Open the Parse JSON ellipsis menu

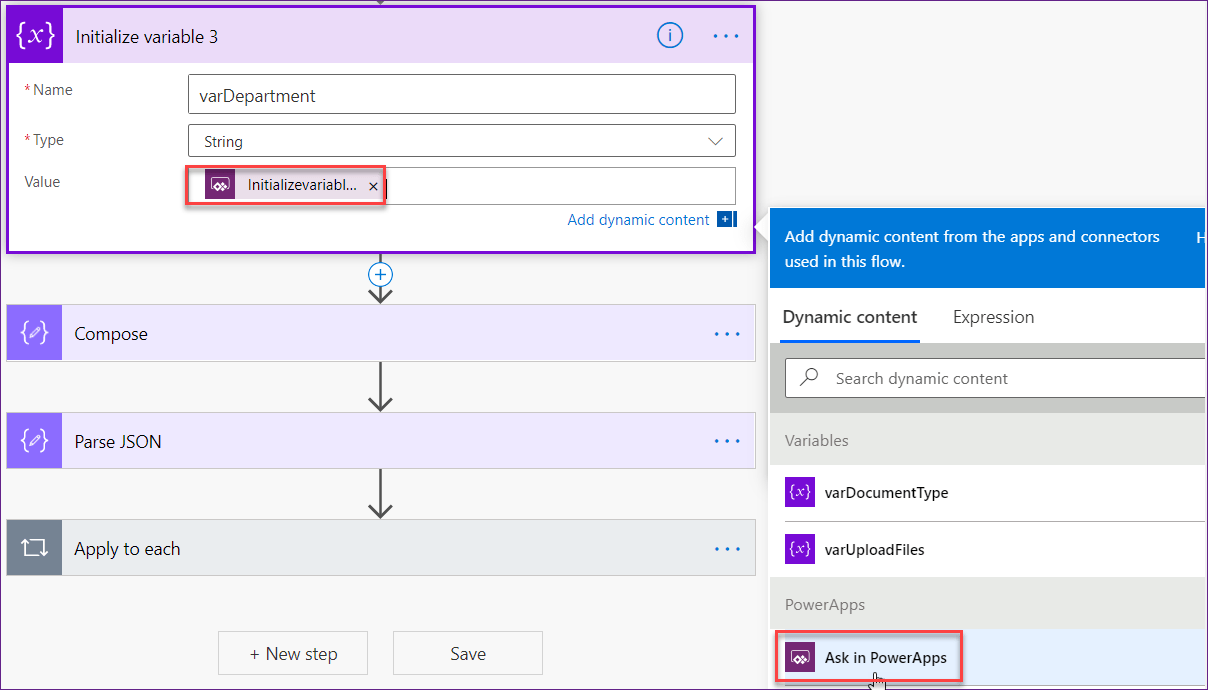[727, 440]
